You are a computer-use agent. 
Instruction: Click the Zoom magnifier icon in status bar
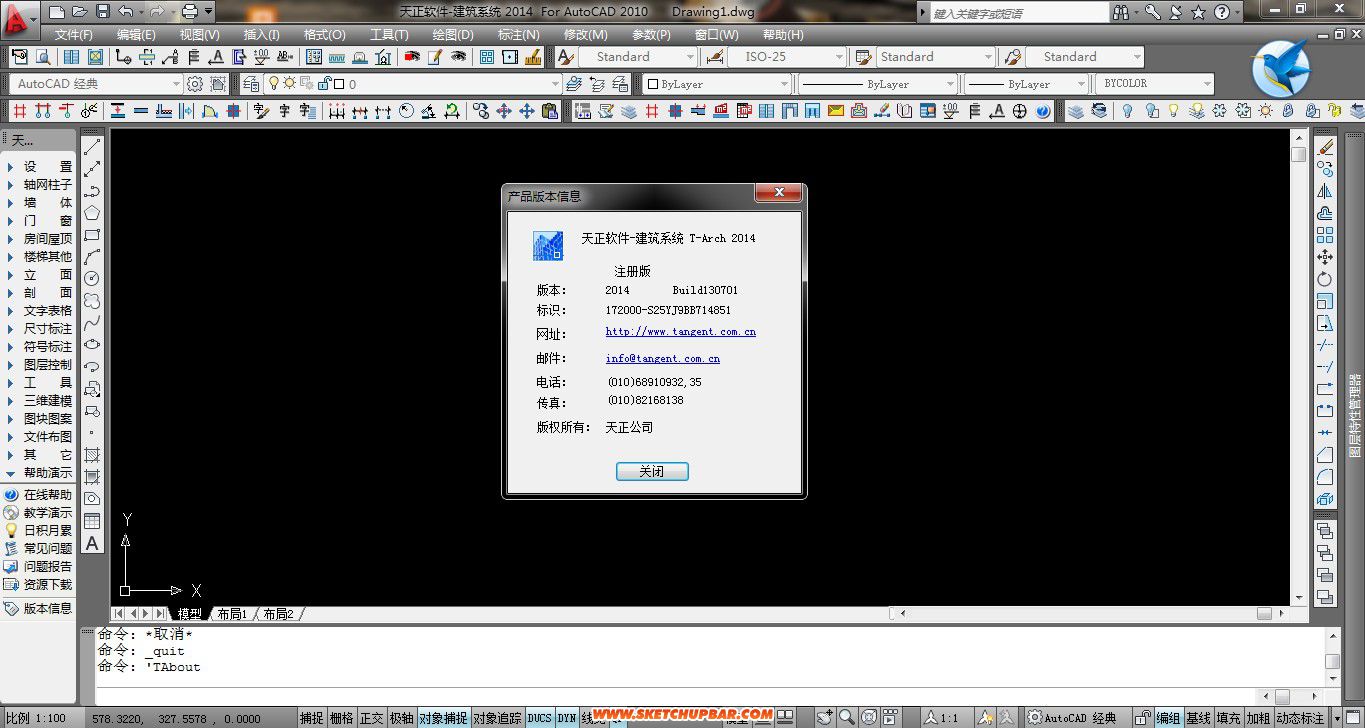pos(847,717)
